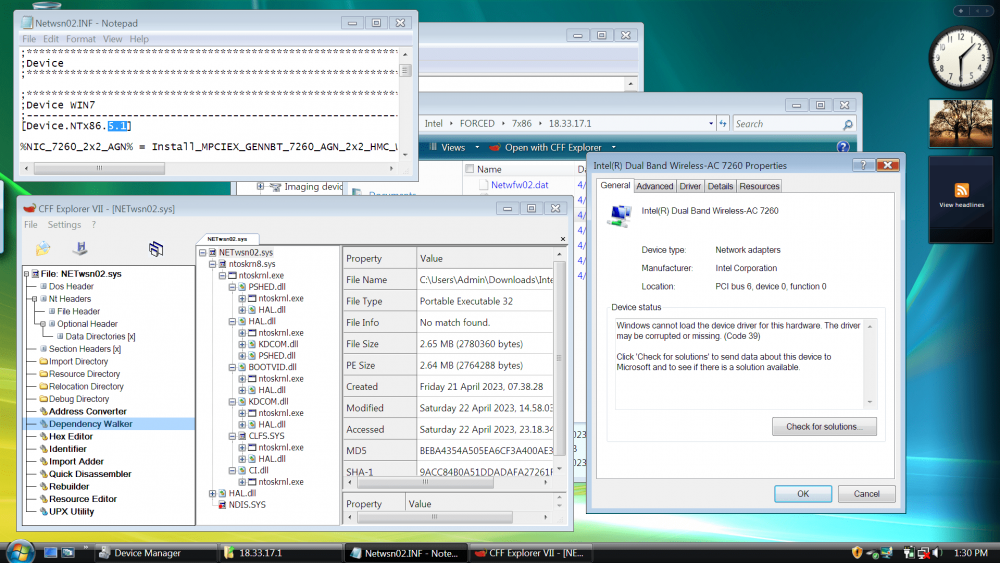Click OK in the Properties dialog
1000x563 pixels.
(x=802, y=493)
